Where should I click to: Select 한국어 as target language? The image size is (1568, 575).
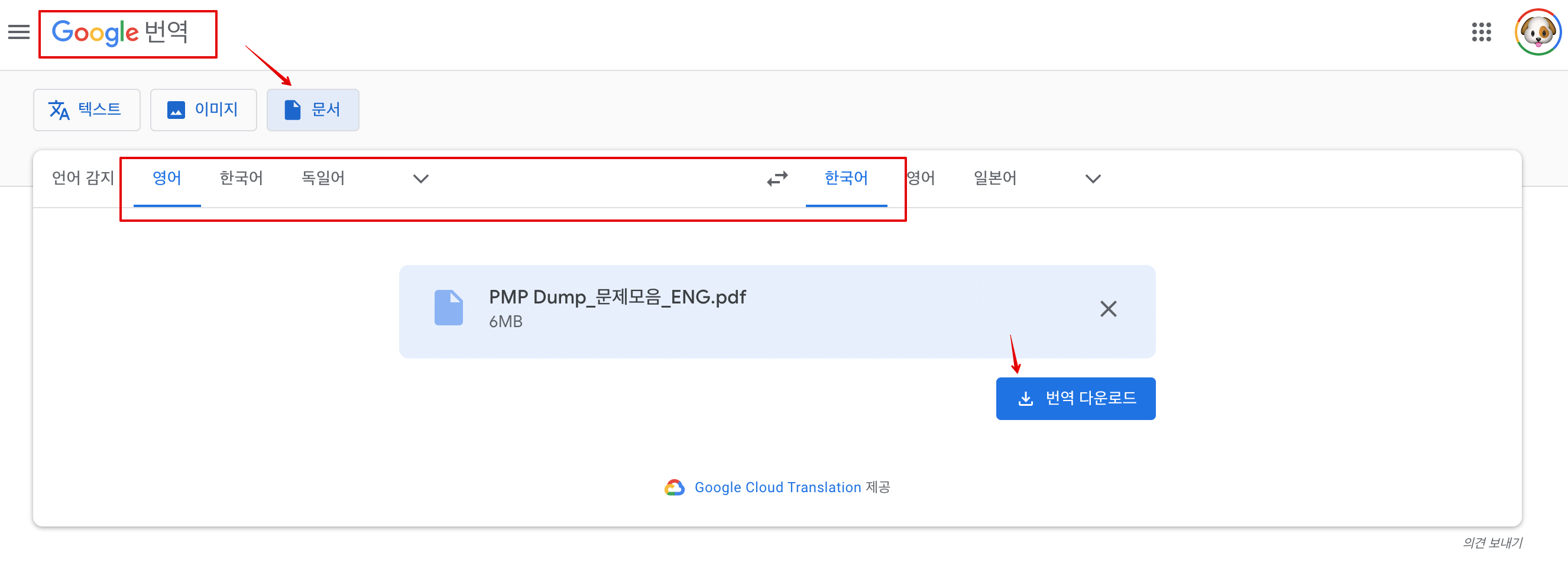point(846,178)
